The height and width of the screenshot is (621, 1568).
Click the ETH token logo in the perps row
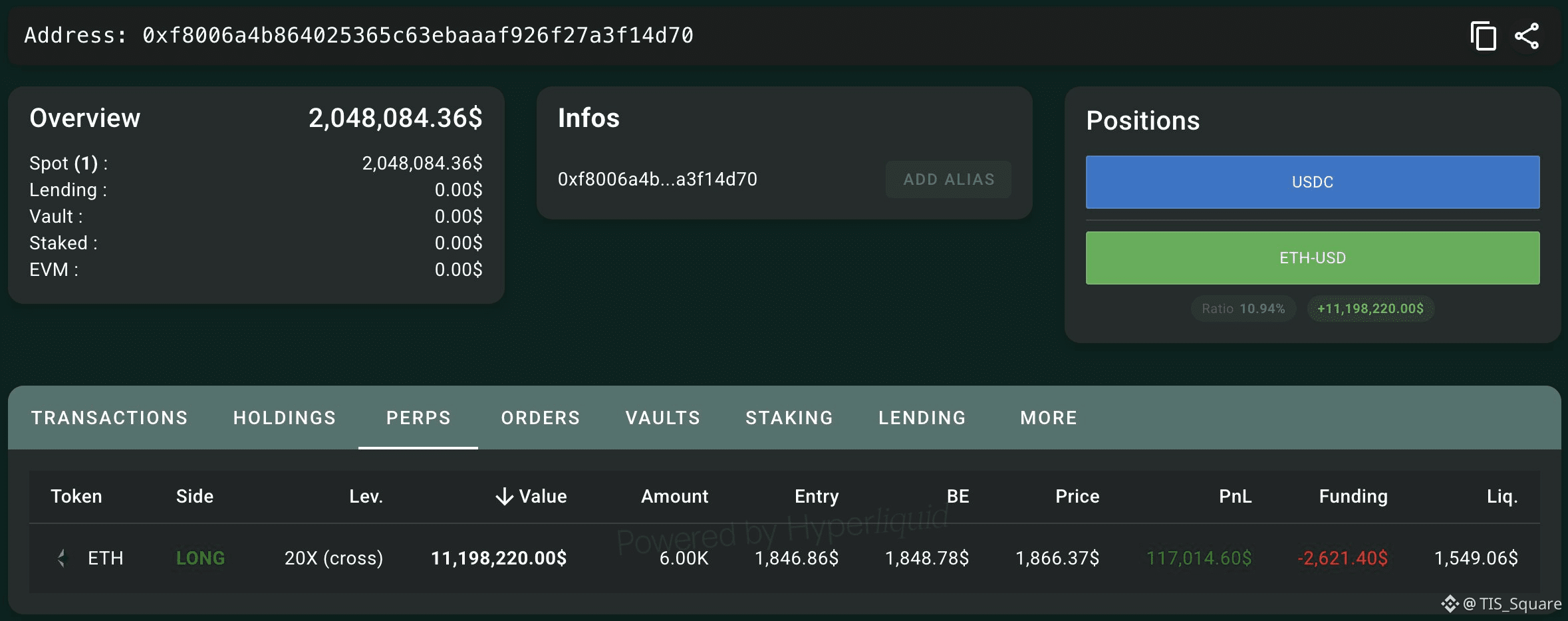(62, 558)
